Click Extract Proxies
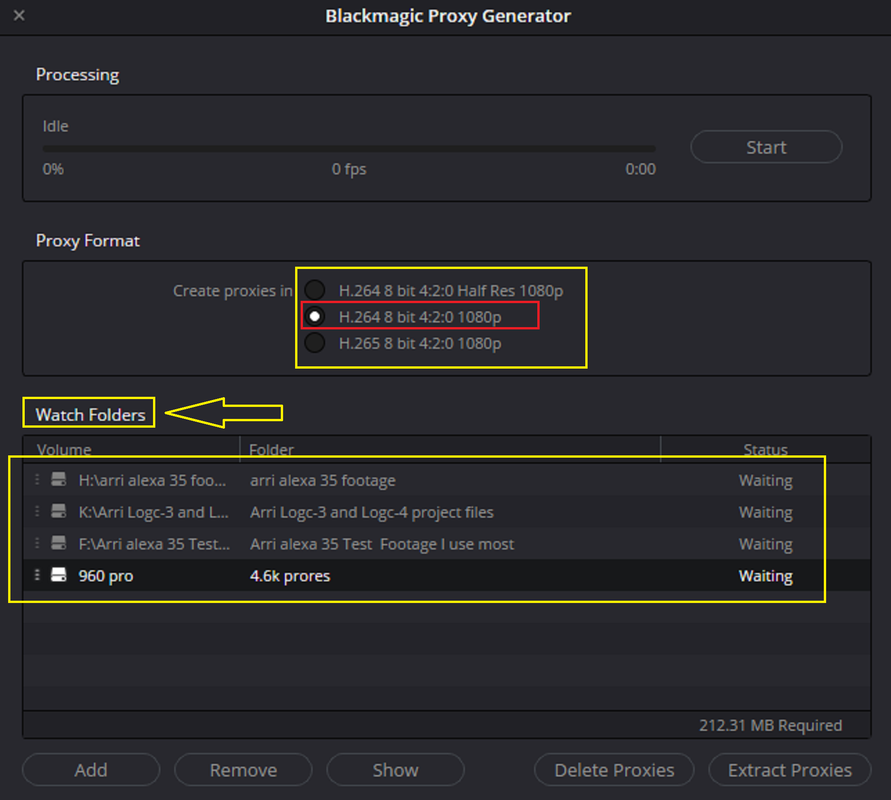Image resolution: width=891 pixels, height=800 pixels. 790,770
